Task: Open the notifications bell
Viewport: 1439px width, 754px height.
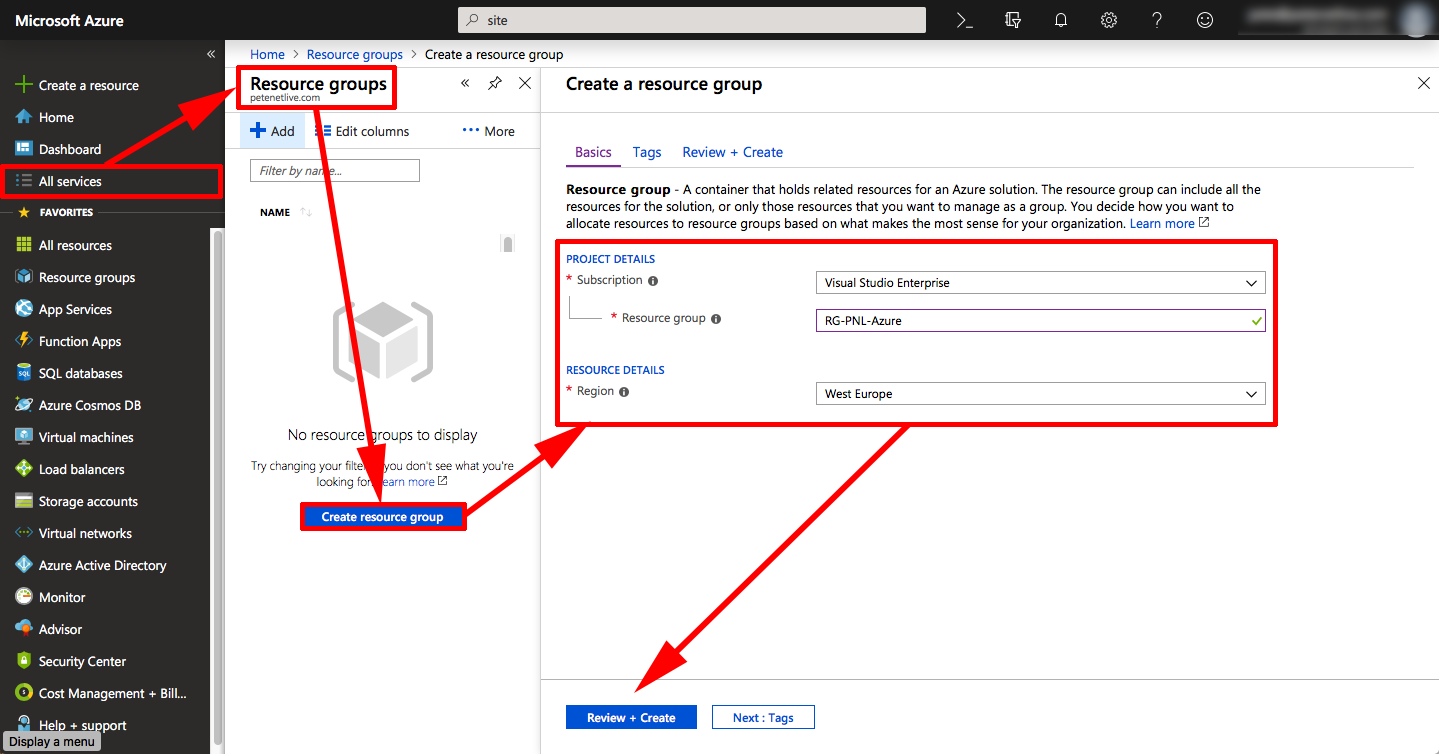Action: [1061, 20]
